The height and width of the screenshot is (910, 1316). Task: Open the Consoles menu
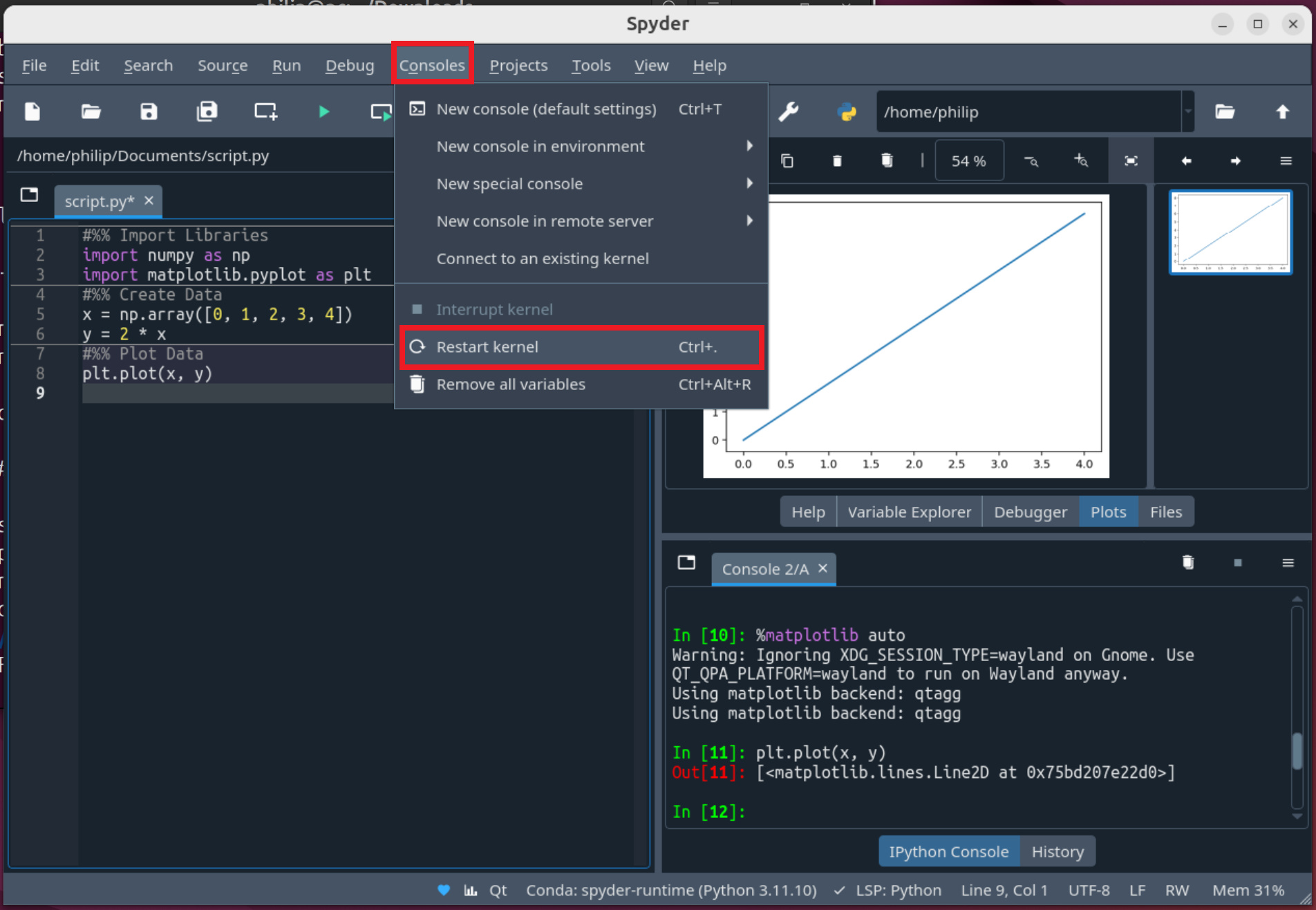click(432, 65)
